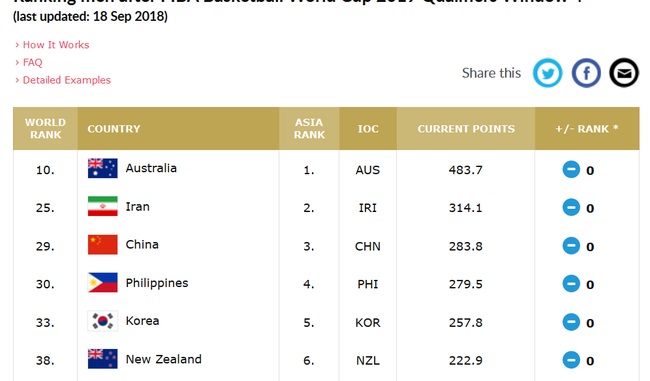Click the Philippines flag icon
This screenshot has width=650, height=381.
click(x=102, y=283)
